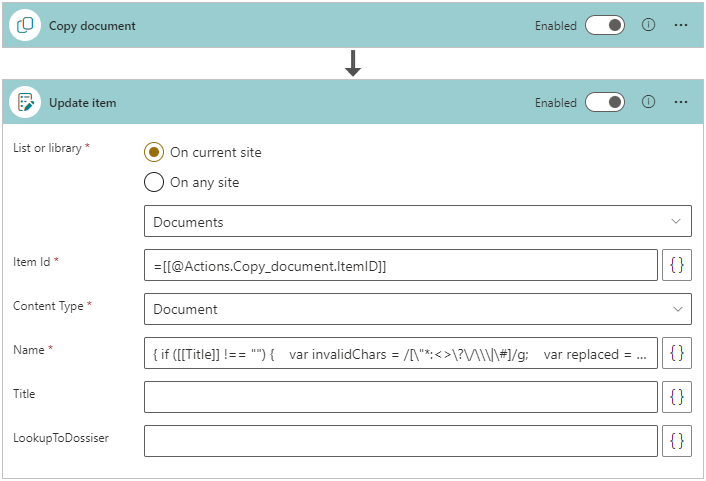
Task: Click the Copy document action icon
Action: click(25, 26)
